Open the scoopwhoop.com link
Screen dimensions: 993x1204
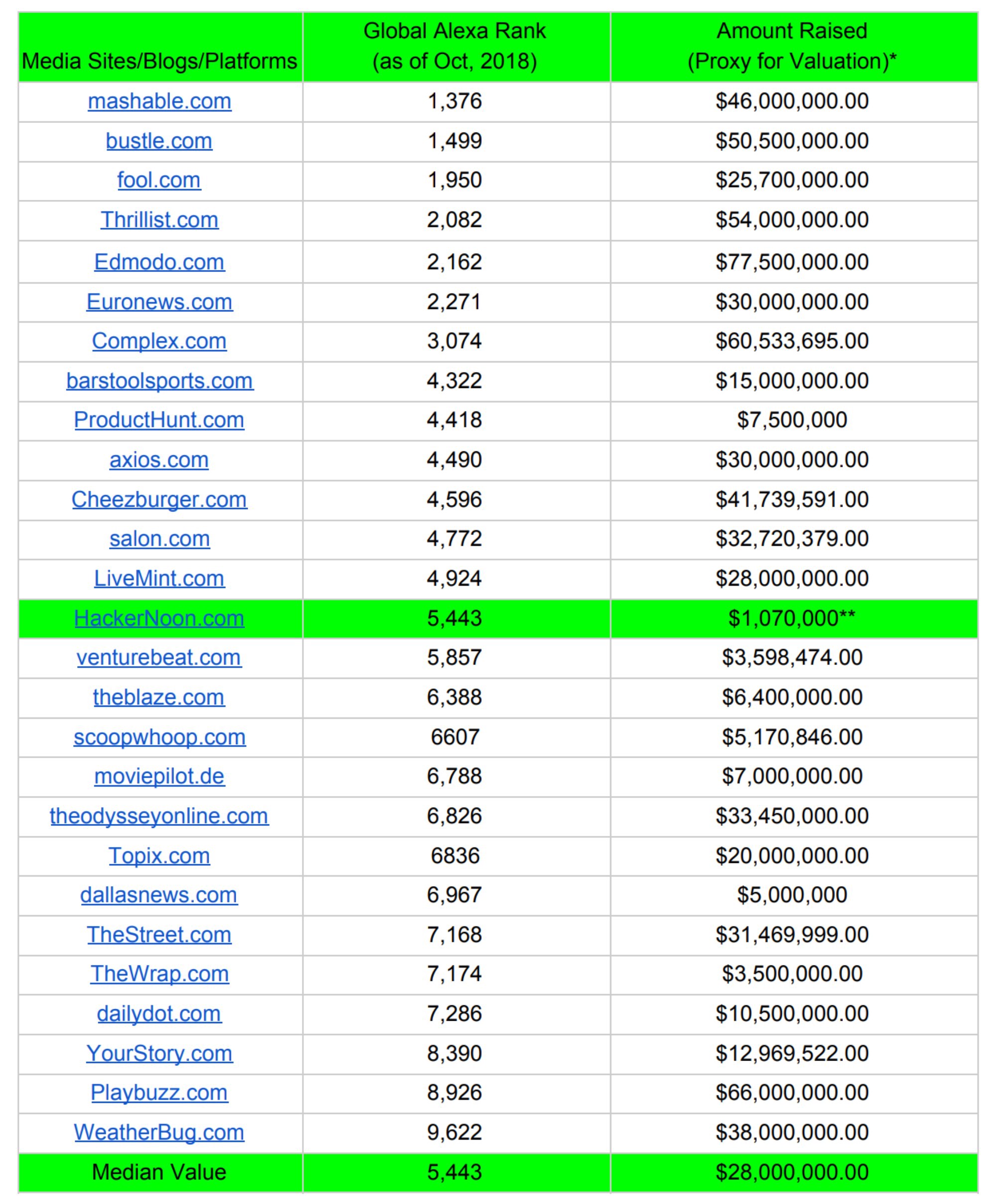[159, 737]
